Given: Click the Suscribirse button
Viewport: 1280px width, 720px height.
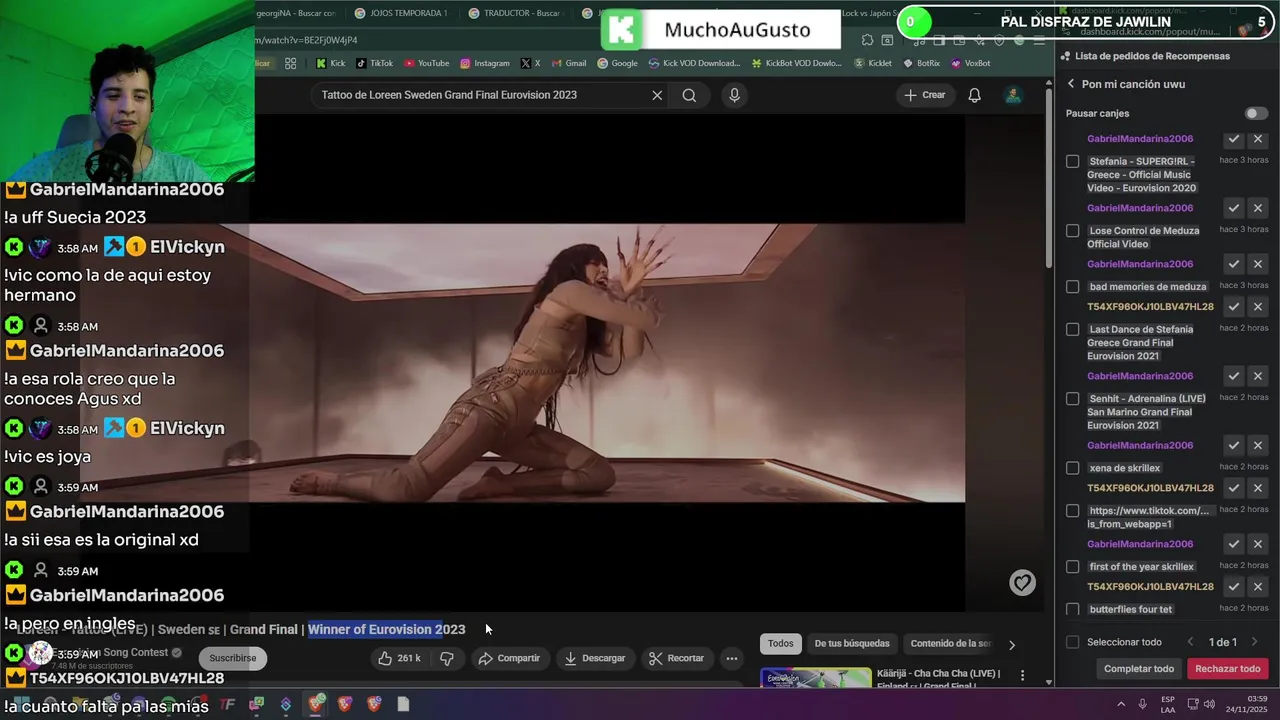Looking at the screenshot, I should [x=233, y=658].
